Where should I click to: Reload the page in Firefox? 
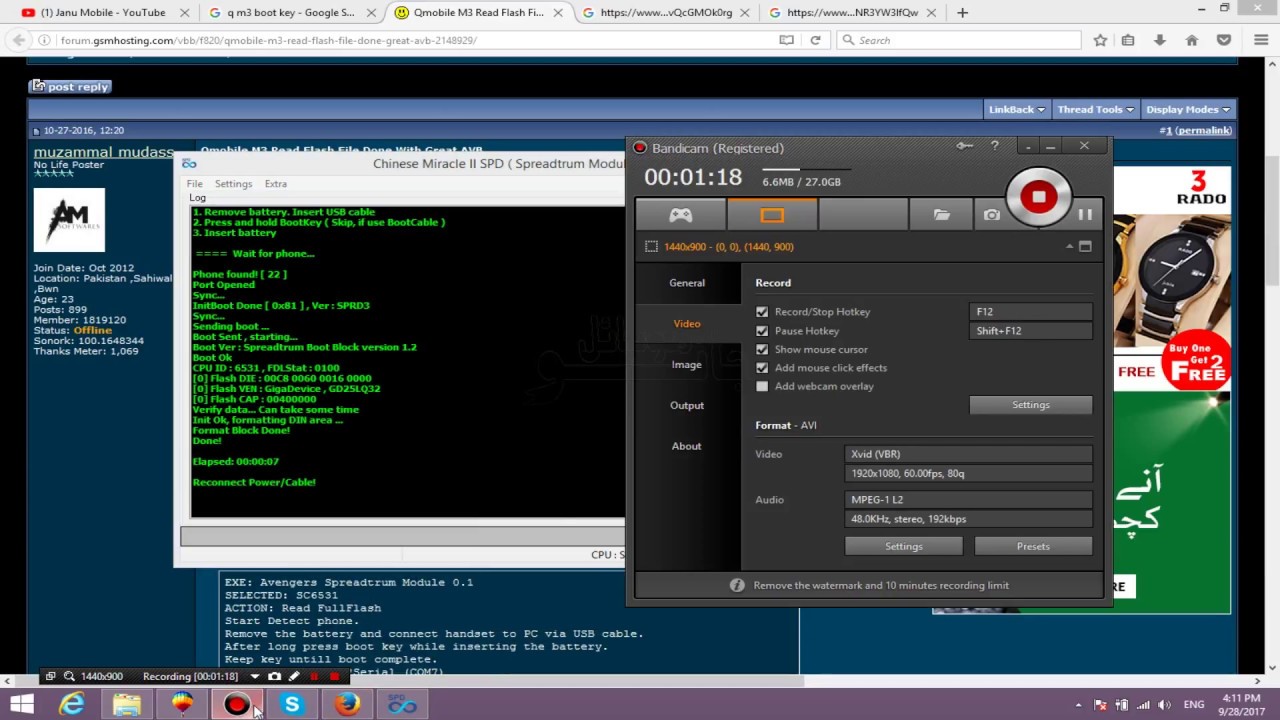815,40
